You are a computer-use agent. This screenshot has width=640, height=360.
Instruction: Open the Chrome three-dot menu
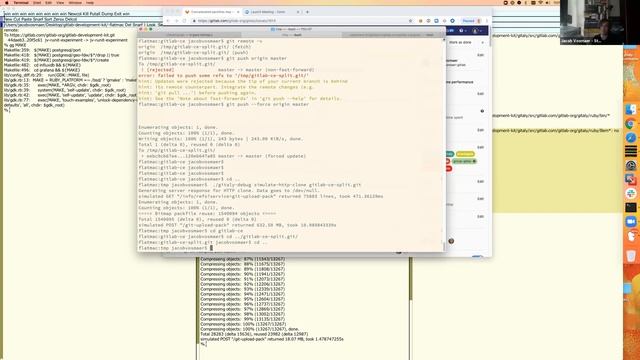pos(487,20)
